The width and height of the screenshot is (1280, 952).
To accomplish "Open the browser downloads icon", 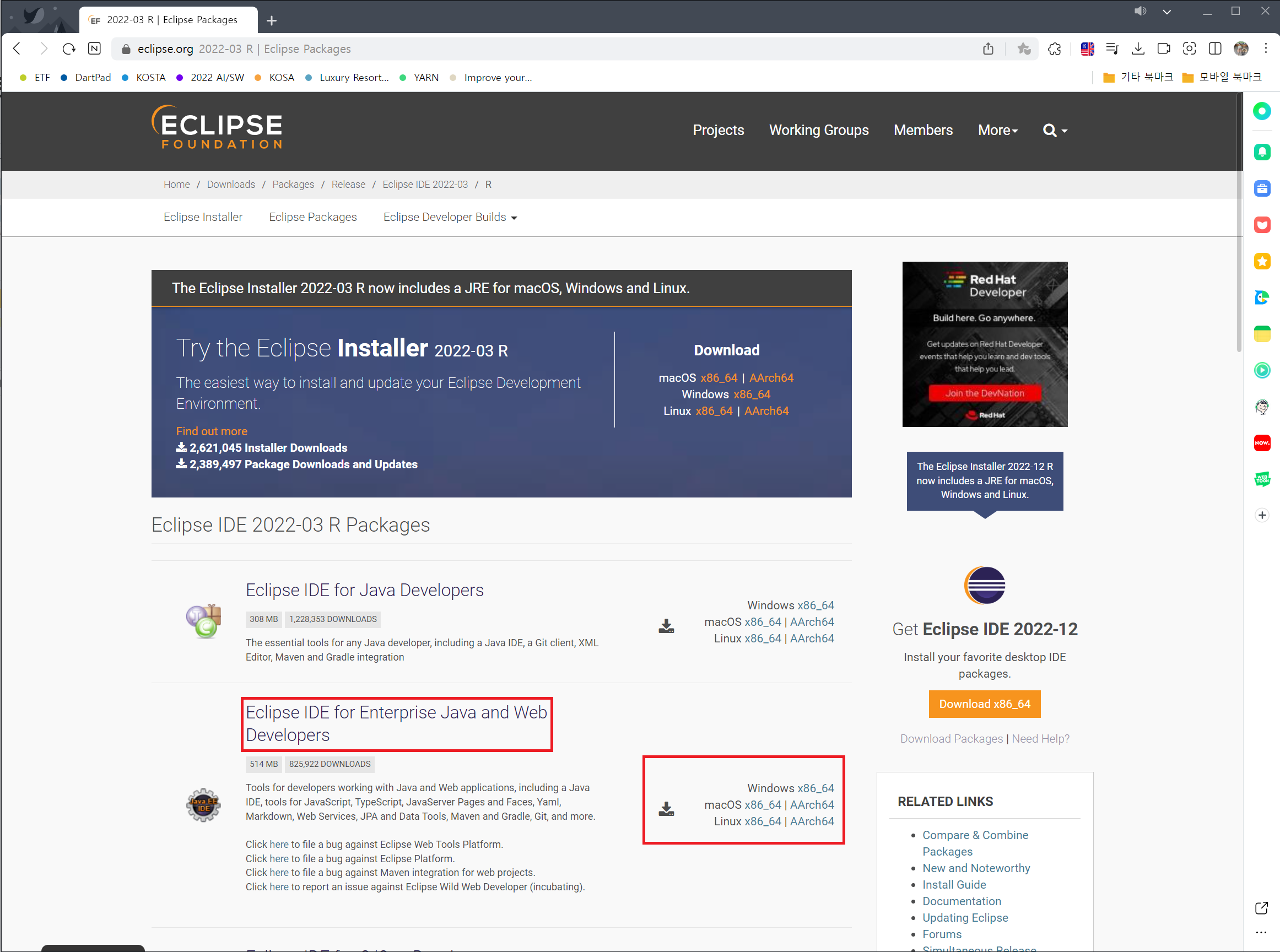I will coord(1138,49).
